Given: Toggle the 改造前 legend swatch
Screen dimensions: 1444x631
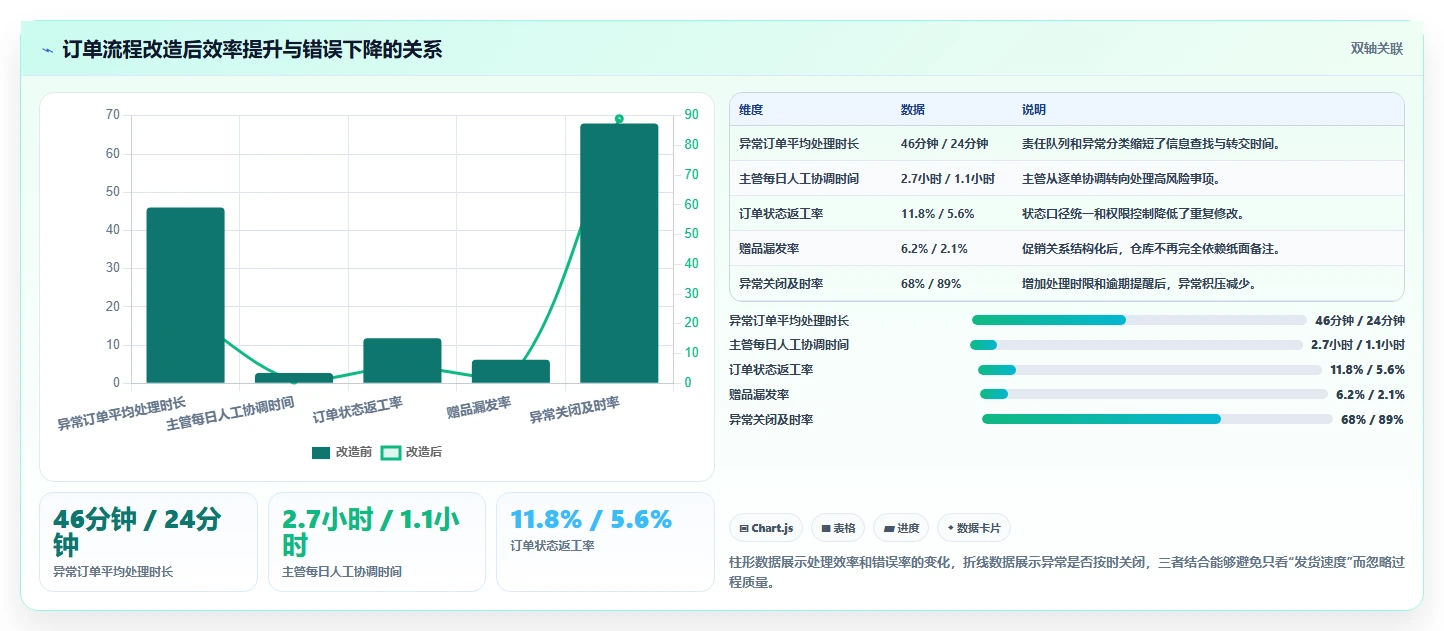Looking at the screenshot, I should 321,452.
